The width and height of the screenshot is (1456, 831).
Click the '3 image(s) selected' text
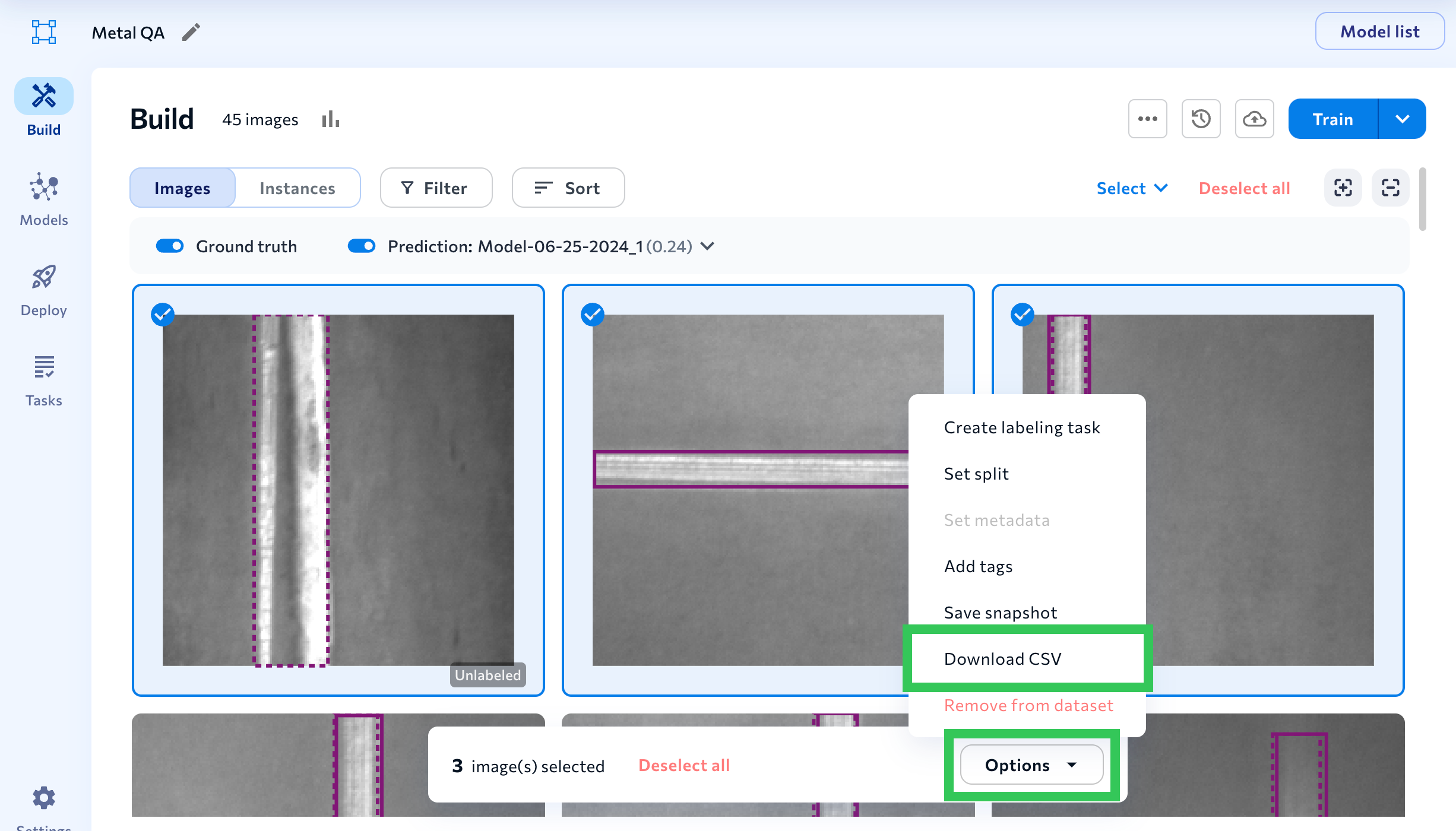coord(528,766)
